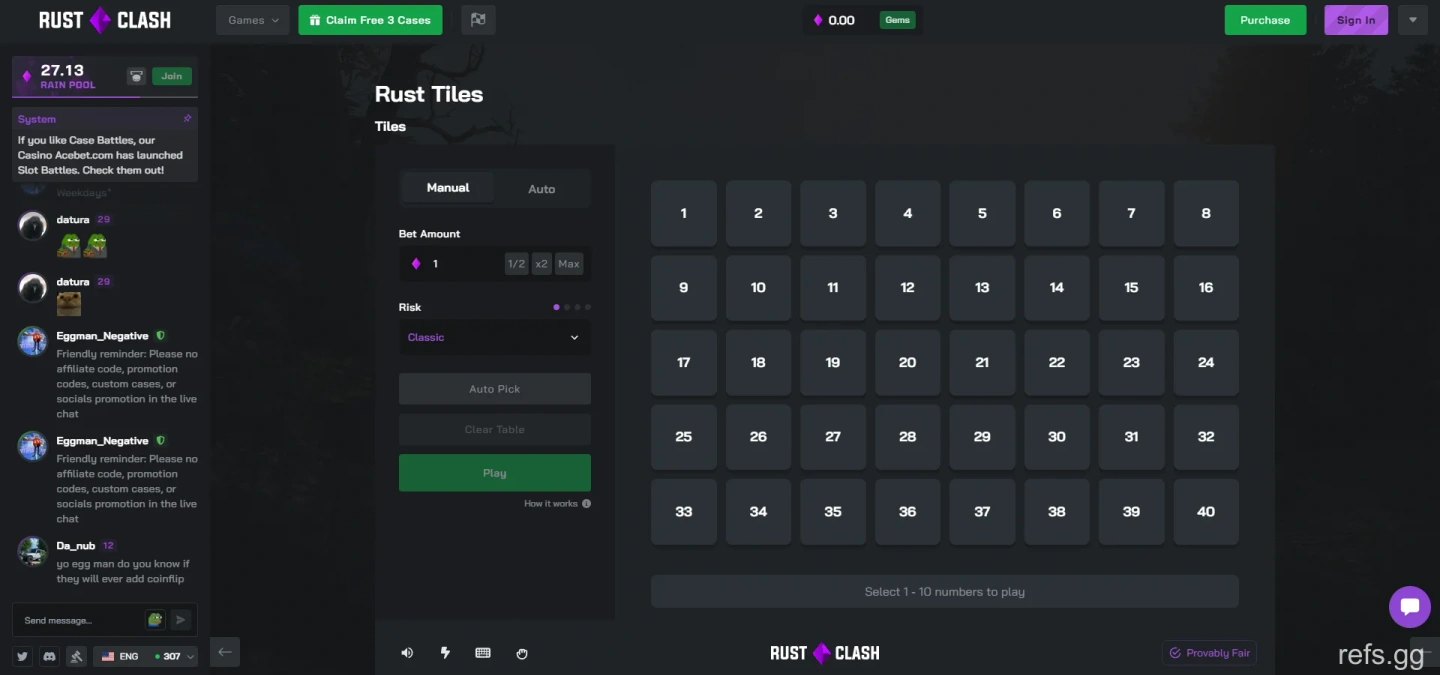Click the hand icon below the game

522,653
